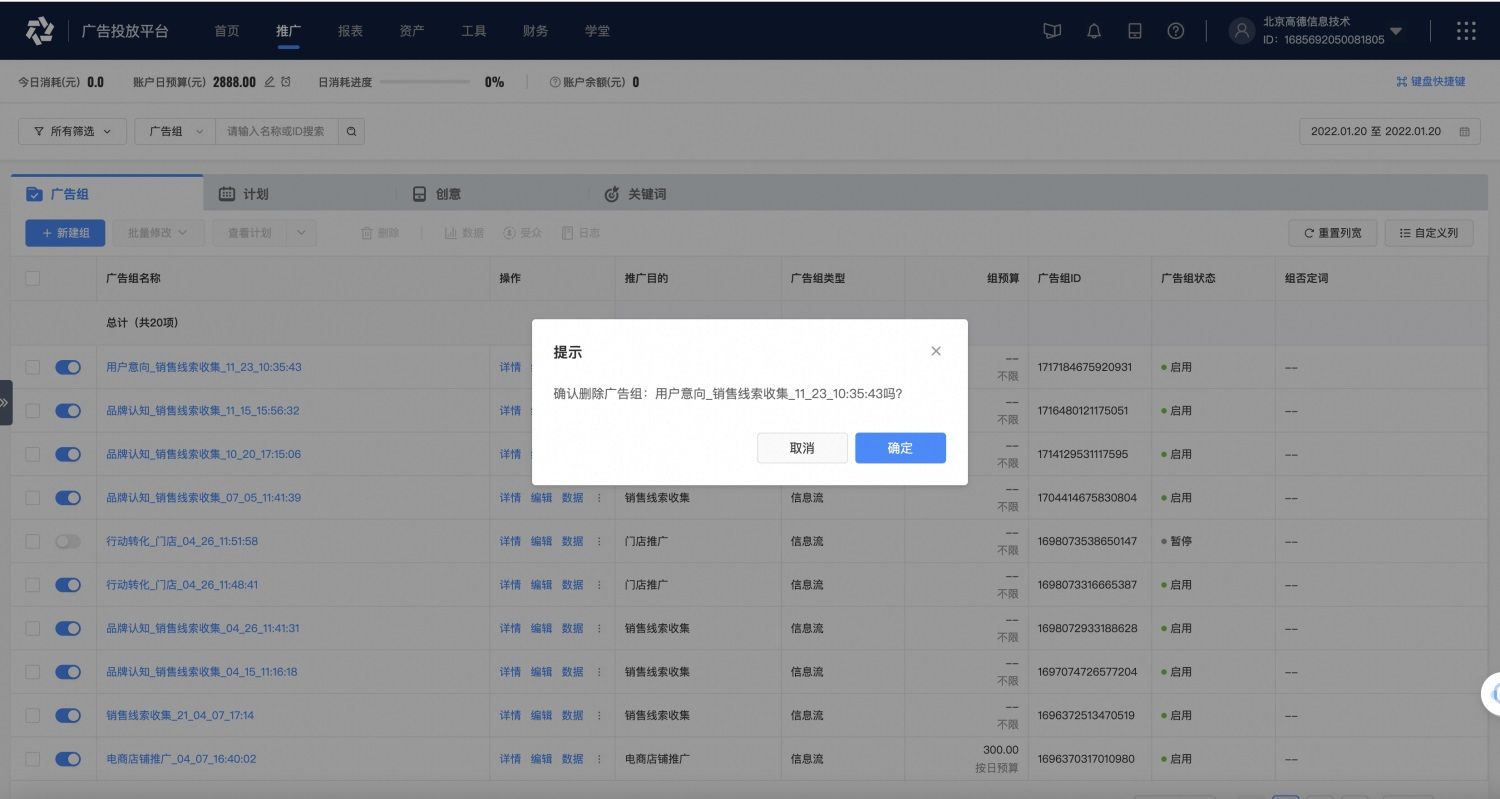Click the 新建组 button
The image size is (1500, 799).
point(65,233)
